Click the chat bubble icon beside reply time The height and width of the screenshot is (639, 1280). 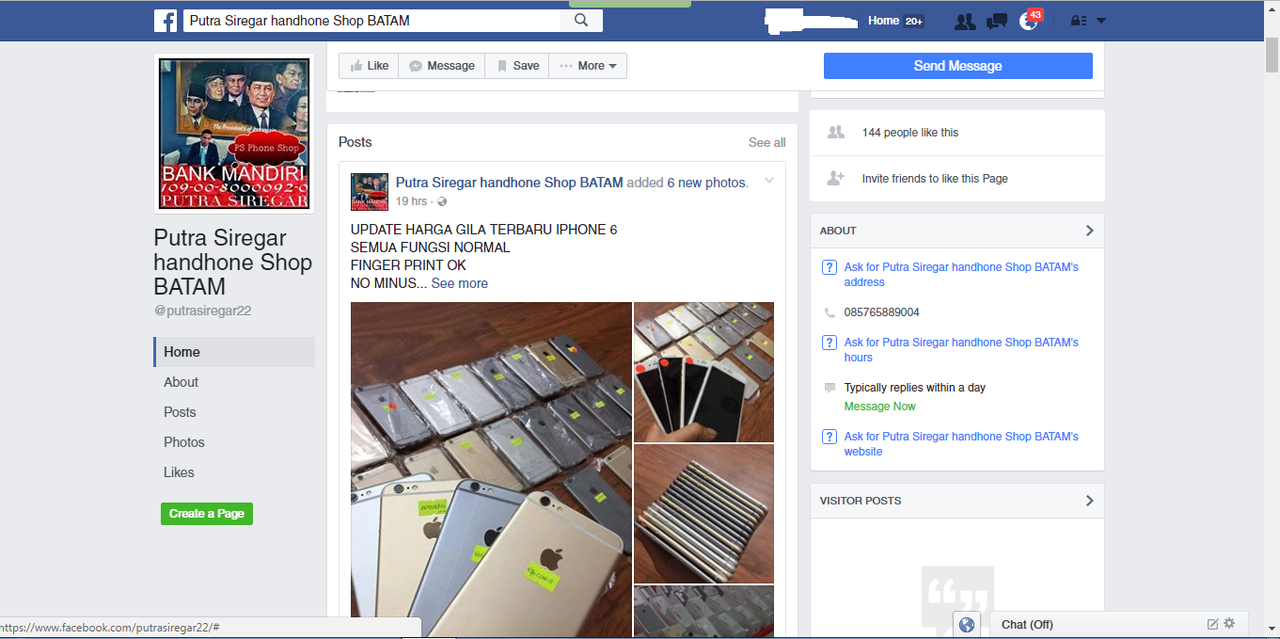pos(829,387)
